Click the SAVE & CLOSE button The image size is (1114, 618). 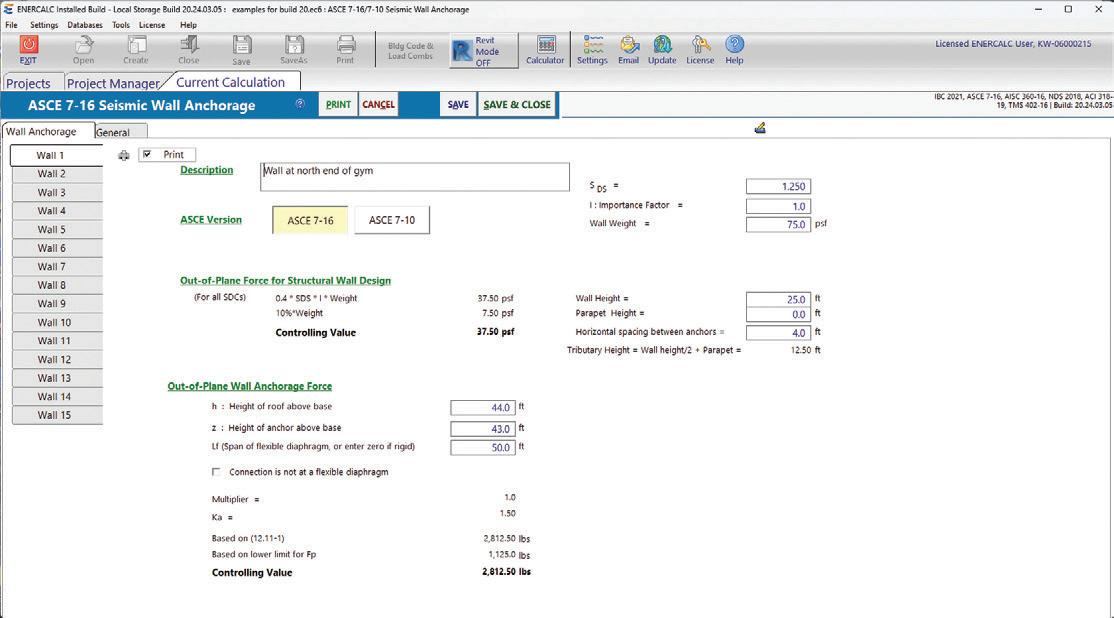(x=517, y=104)
